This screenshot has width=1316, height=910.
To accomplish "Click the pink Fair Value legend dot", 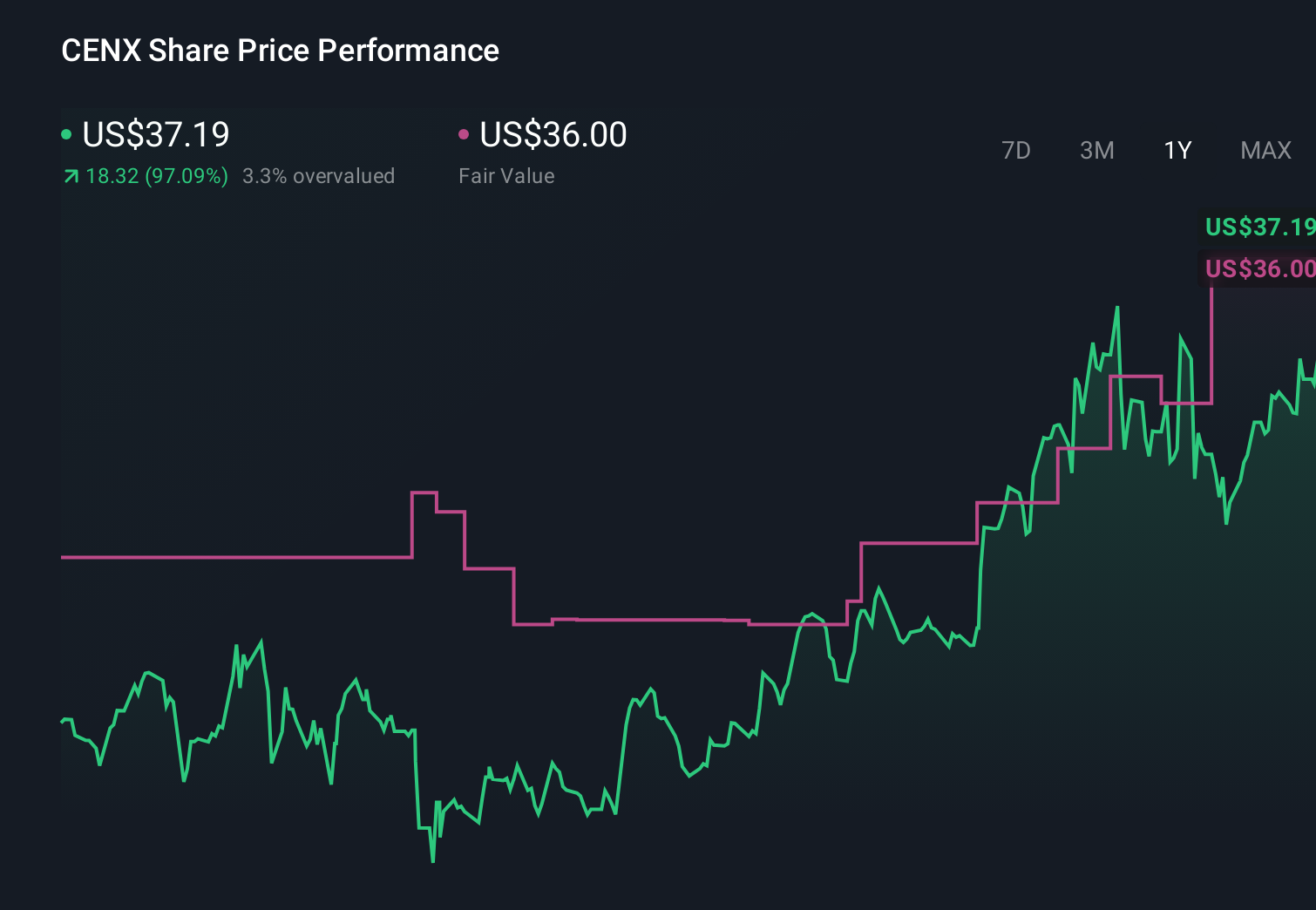I will pyautogui.click(x=465, y=135).
